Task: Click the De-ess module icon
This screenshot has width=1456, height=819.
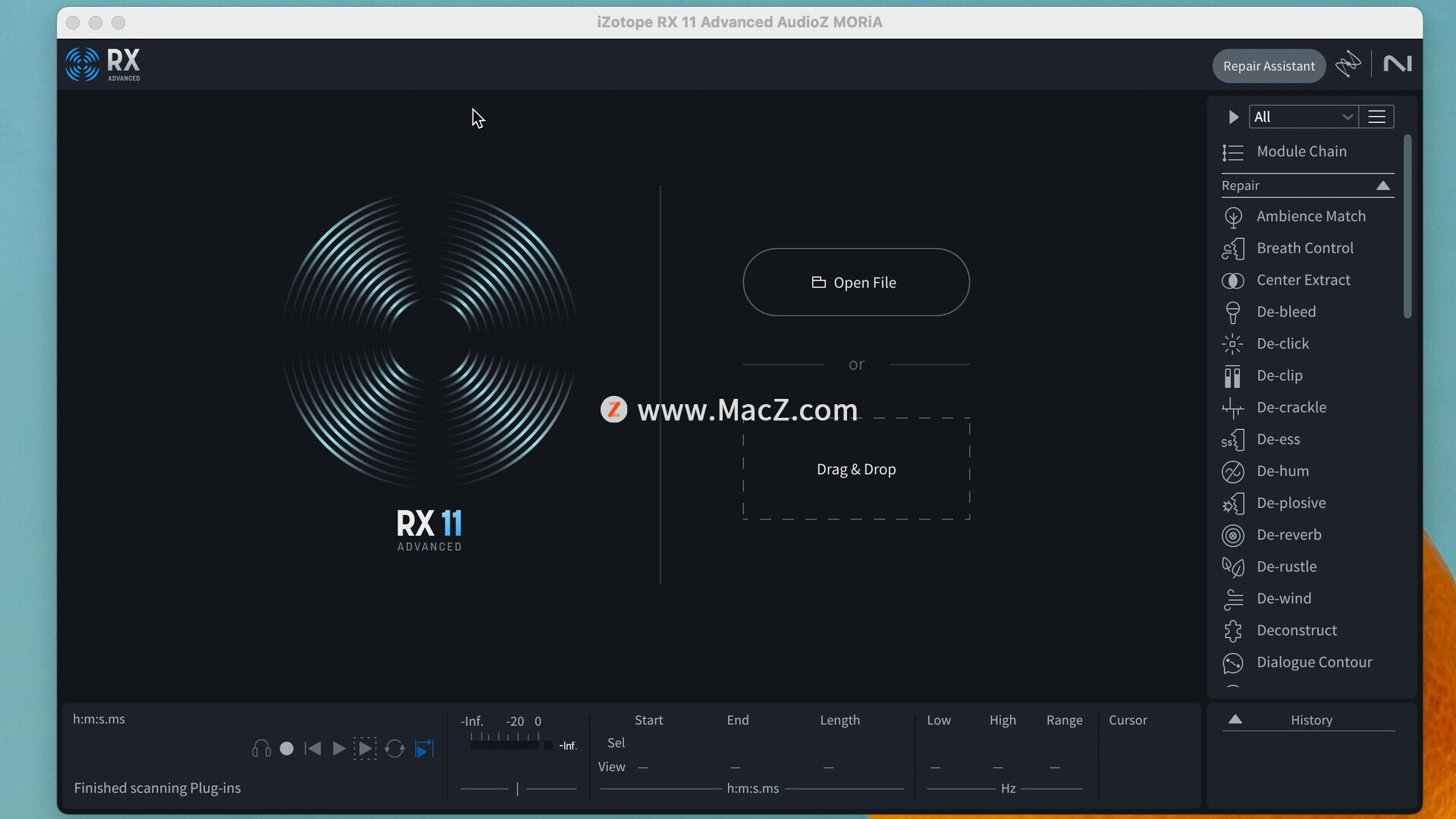Action: pyautogui.click(x=1233, y=440)
